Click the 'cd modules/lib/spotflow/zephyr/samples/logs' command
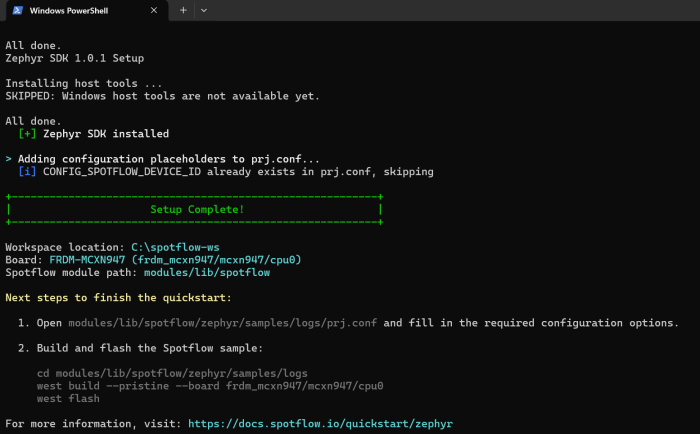This screenshot has height=434, width=700. [x=172, y=373]
